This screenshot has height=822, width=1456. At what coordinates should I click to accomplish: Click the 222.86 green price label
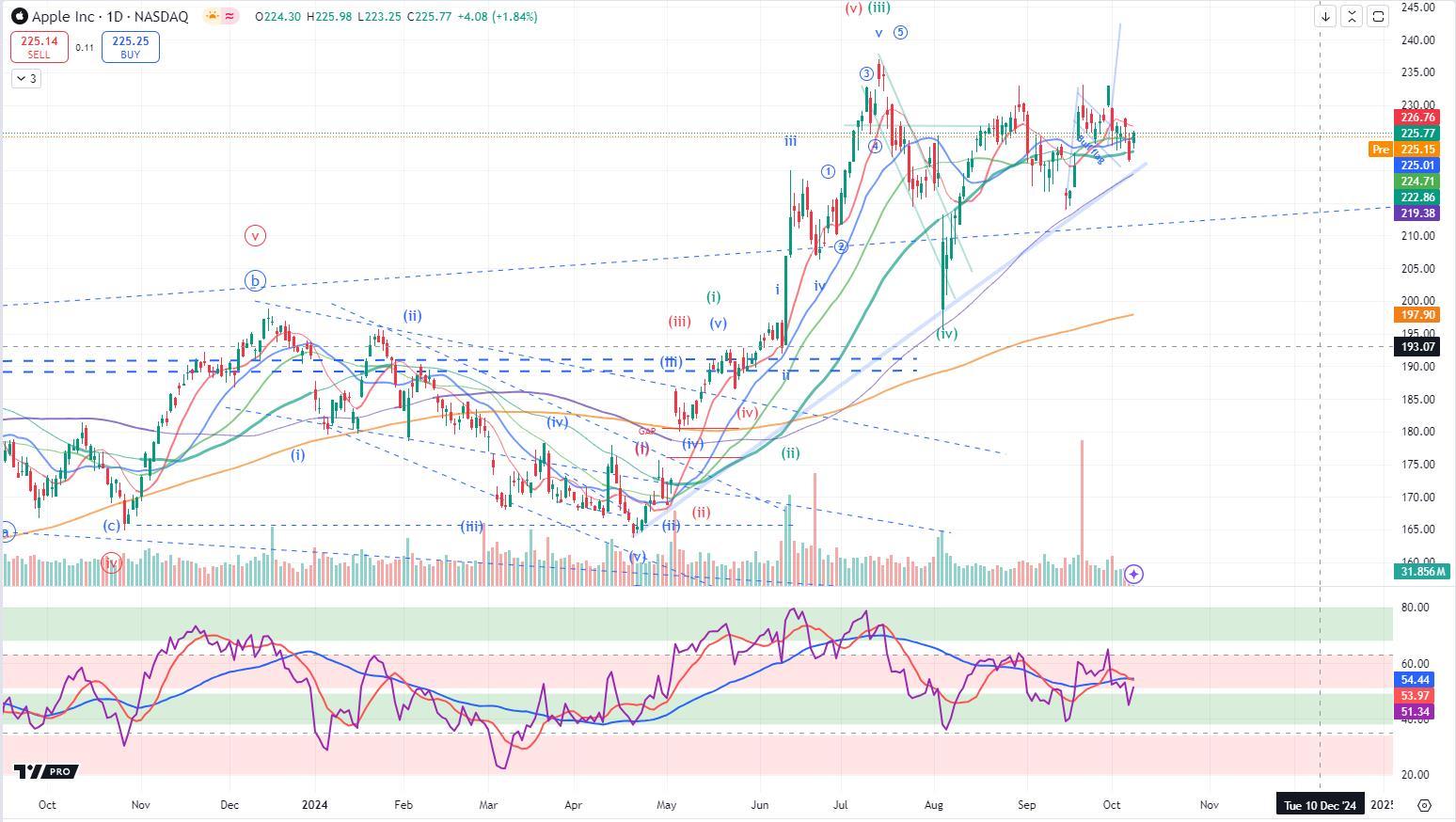pos(1417,198)
